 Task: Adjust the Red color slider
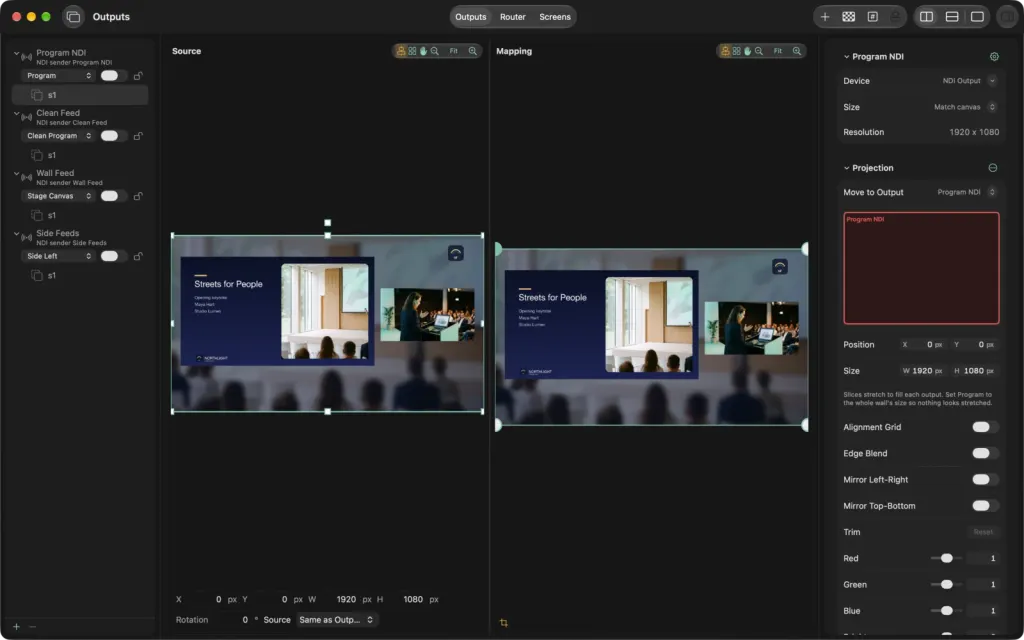pos(946,558)
